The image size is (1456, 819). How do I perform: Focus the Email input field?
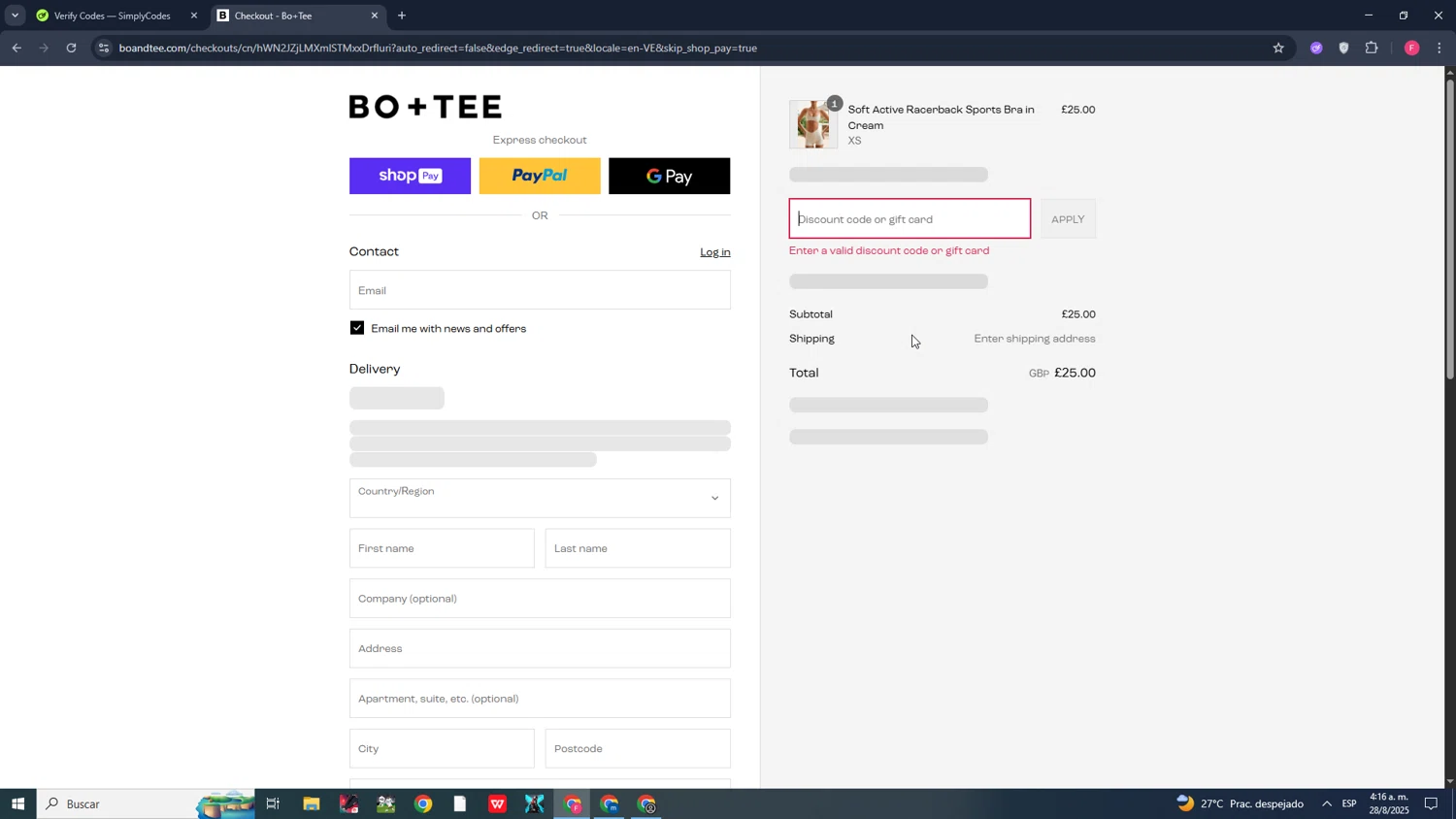(x=540, y=290)
